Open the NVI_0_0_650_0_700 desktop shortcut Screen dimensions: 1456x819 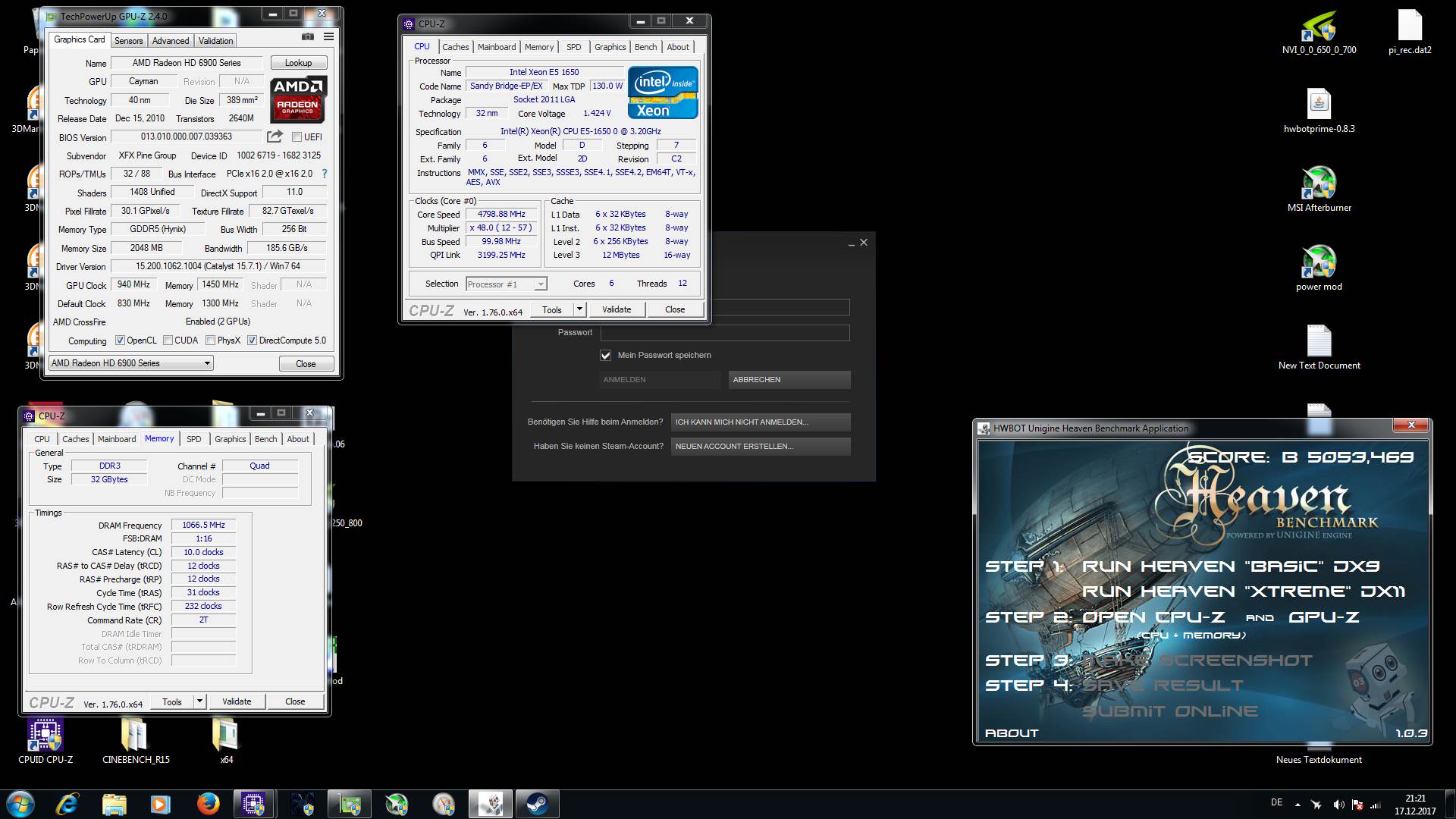click(x=1319, y=34)
